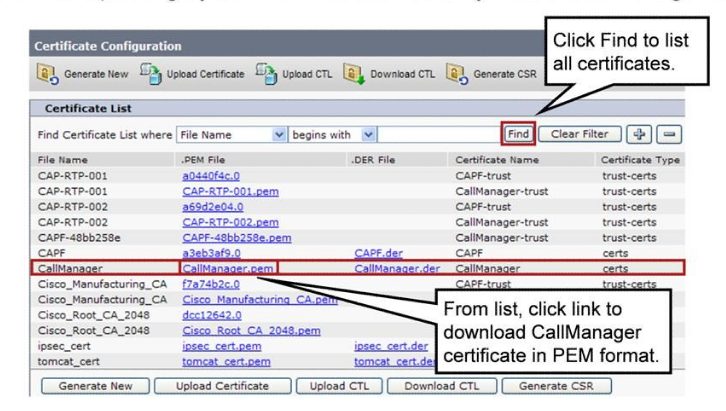Download CallManager.der certificate
Screen dimensions: 726x411
(x=397, y=268)
